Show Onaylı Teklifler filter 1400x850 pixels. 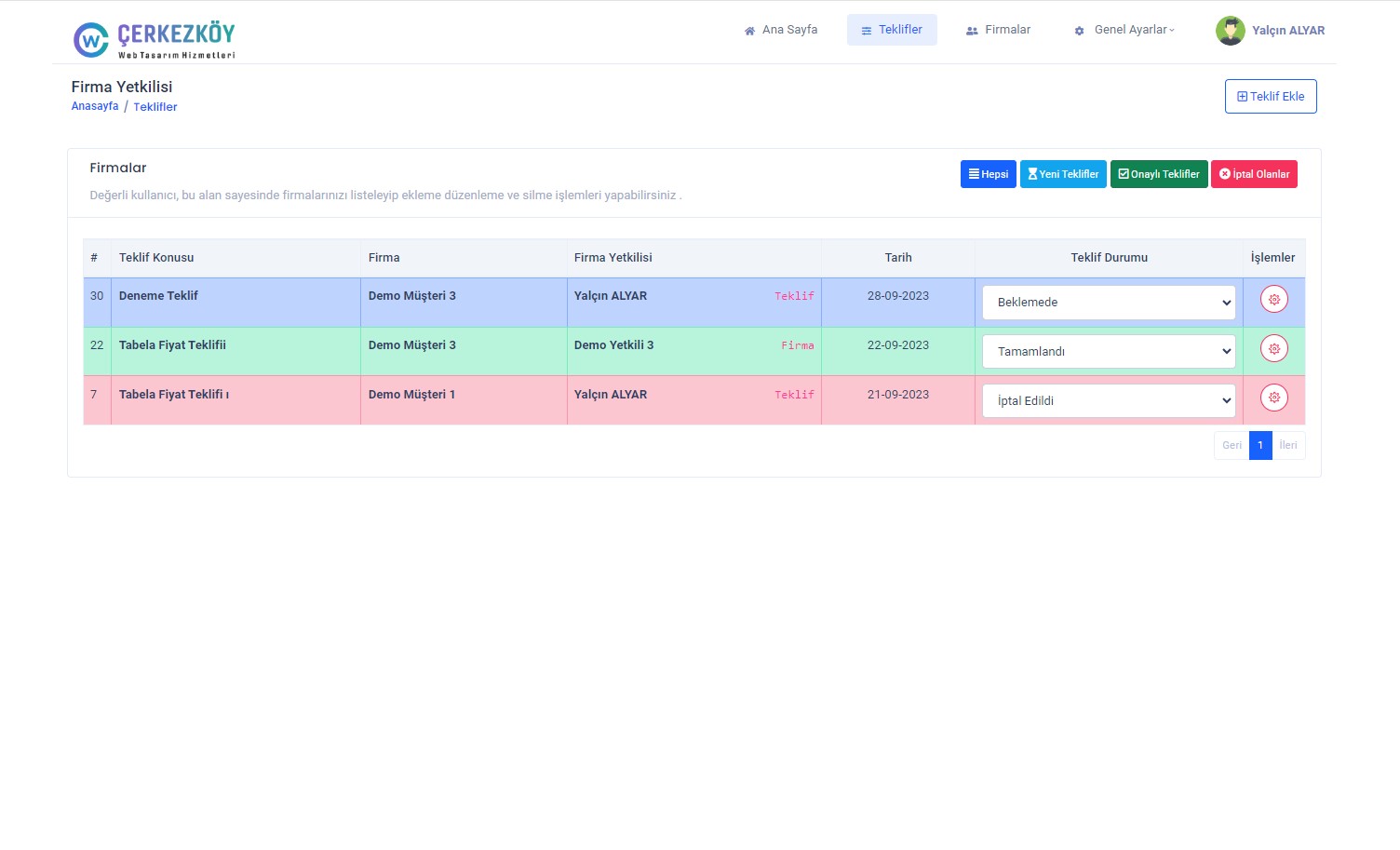(1158, 174)
